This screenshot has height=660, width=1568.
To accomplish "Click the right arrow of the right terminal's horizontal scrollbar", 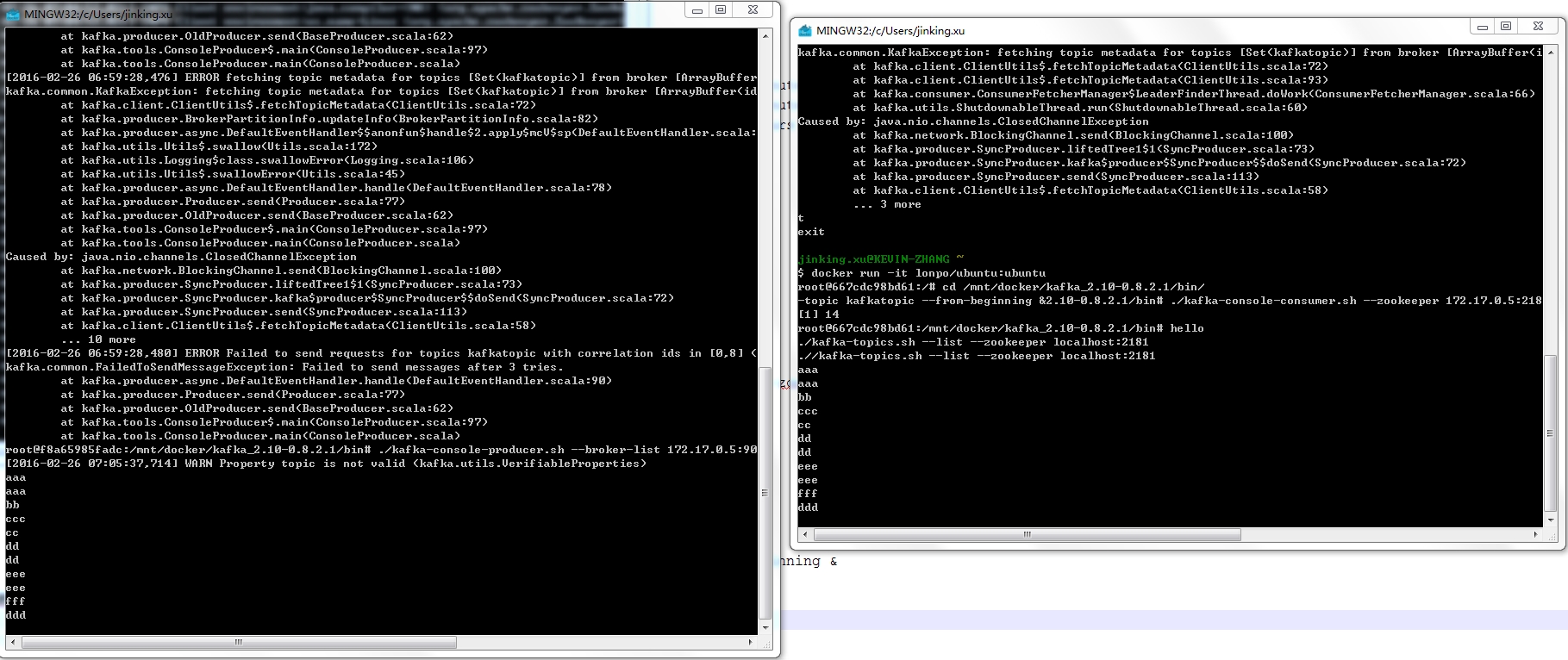I will coord(1536,535).
